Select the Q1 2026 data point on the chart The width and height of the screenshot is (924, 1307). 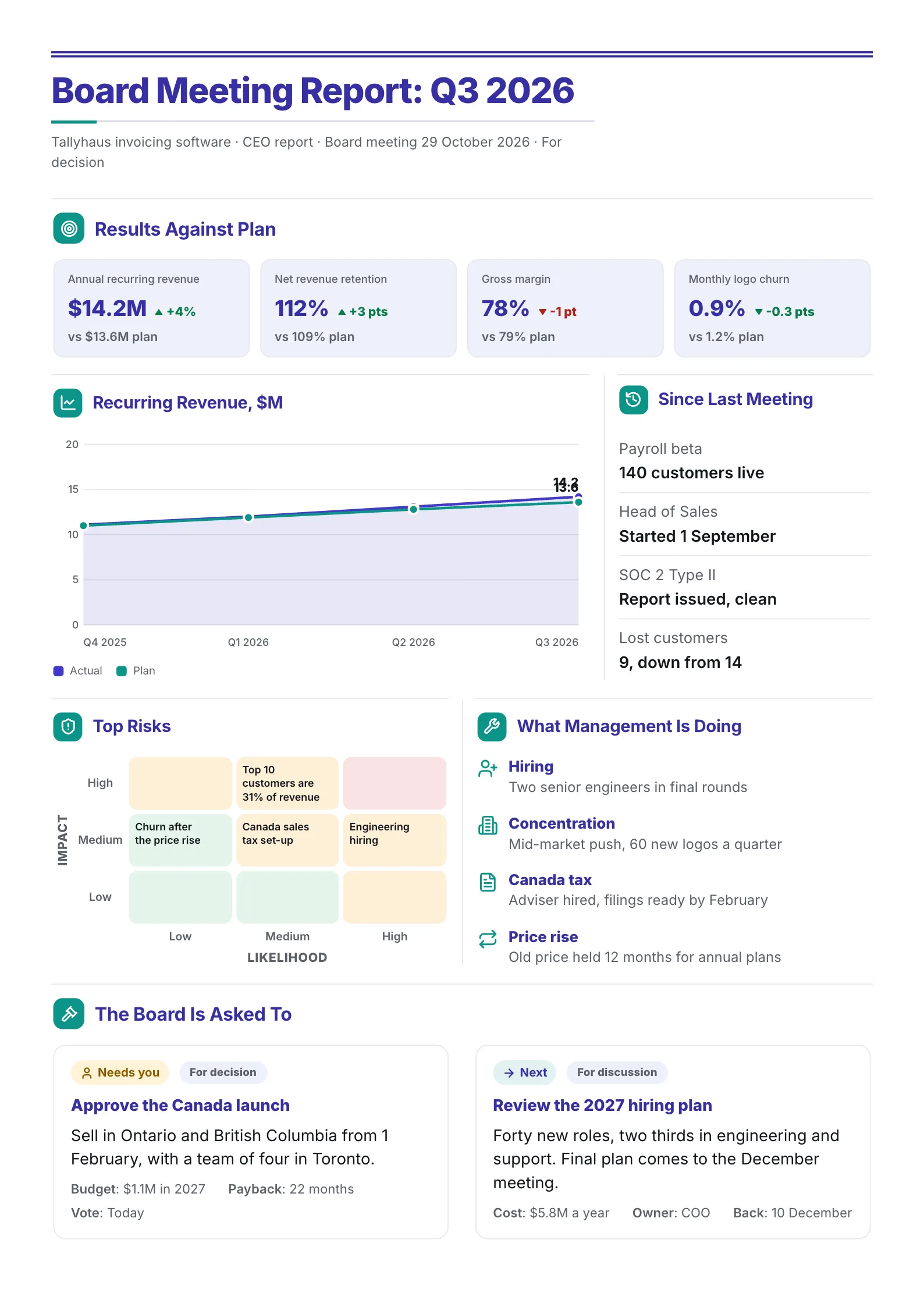point(248,517)
